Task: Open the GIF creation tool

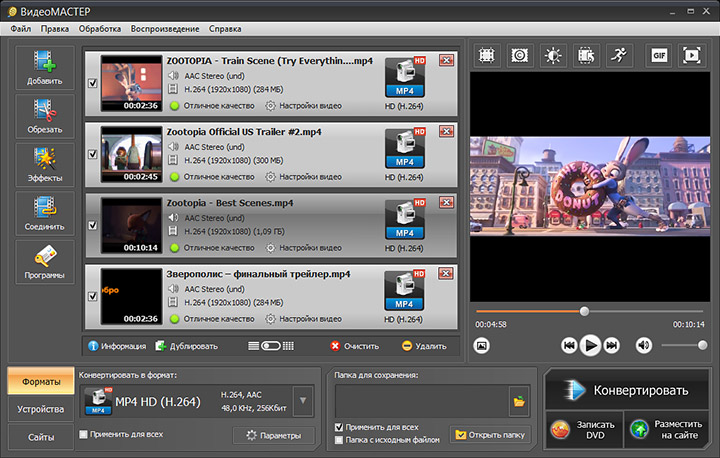Action: [x=659, y=56]
